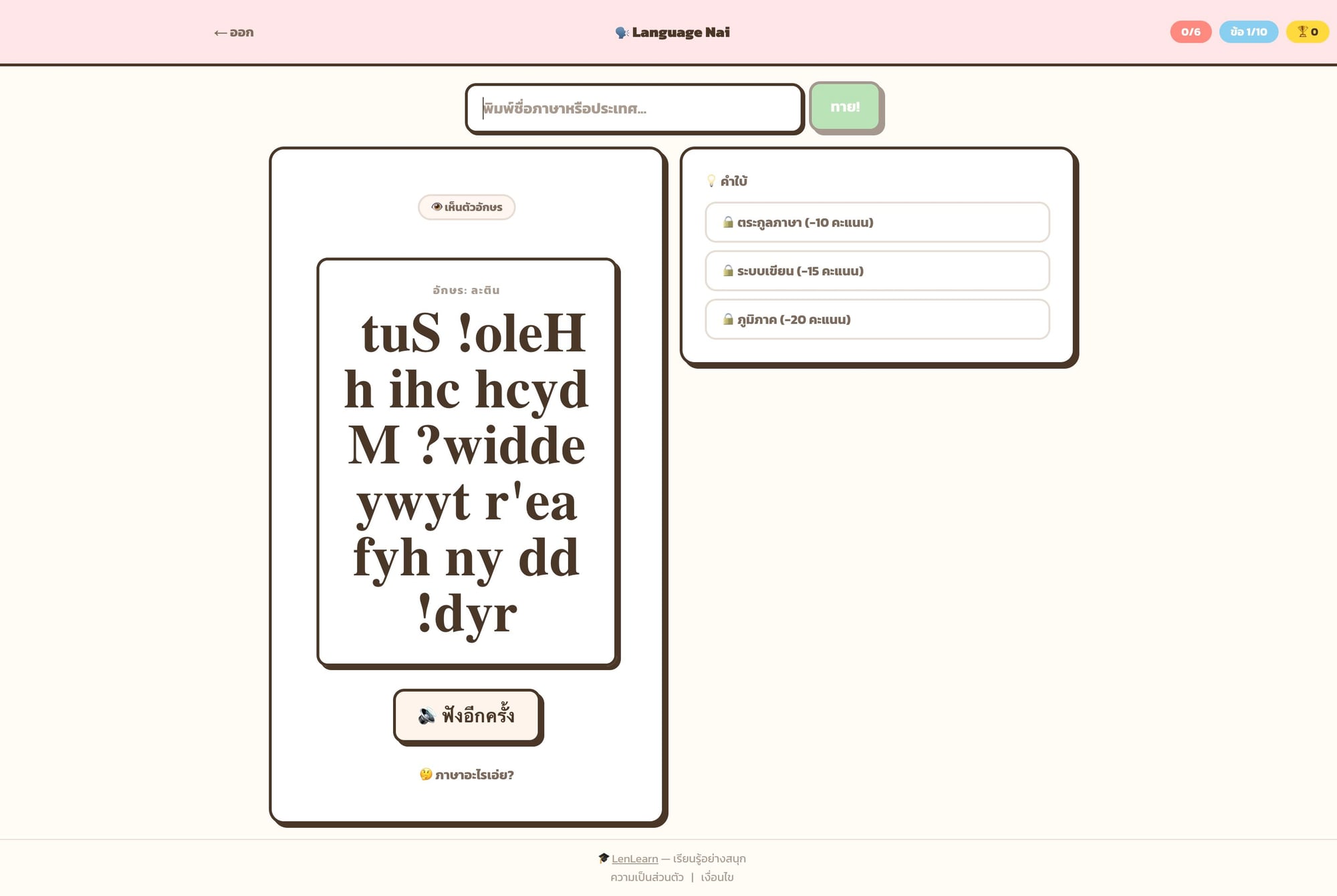
Task: Click the lock icon on region hint
Action: [x=728, y=319]
